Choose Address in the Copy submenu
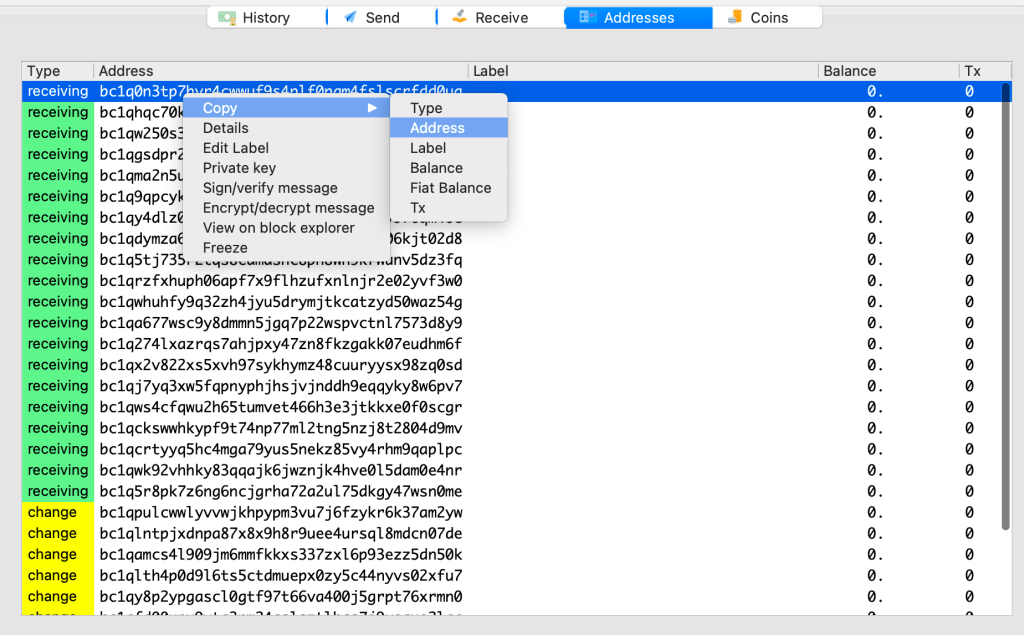The width and height of the screenshot is (1024, 635). pyautogui.click(x=437, y=128)
